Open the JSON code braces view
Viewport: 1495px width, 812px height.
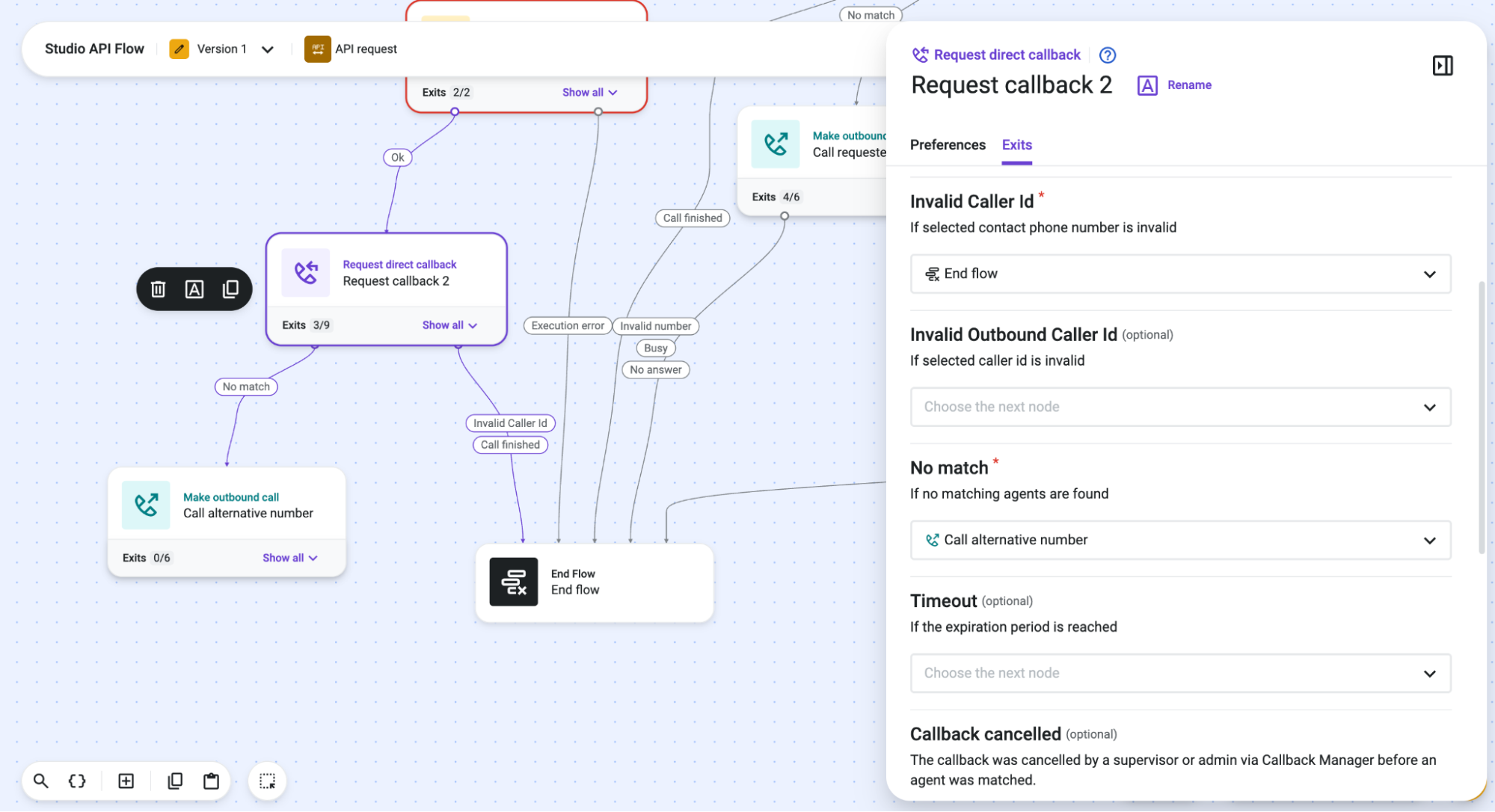pyautogui.click(x=77, y=781)
